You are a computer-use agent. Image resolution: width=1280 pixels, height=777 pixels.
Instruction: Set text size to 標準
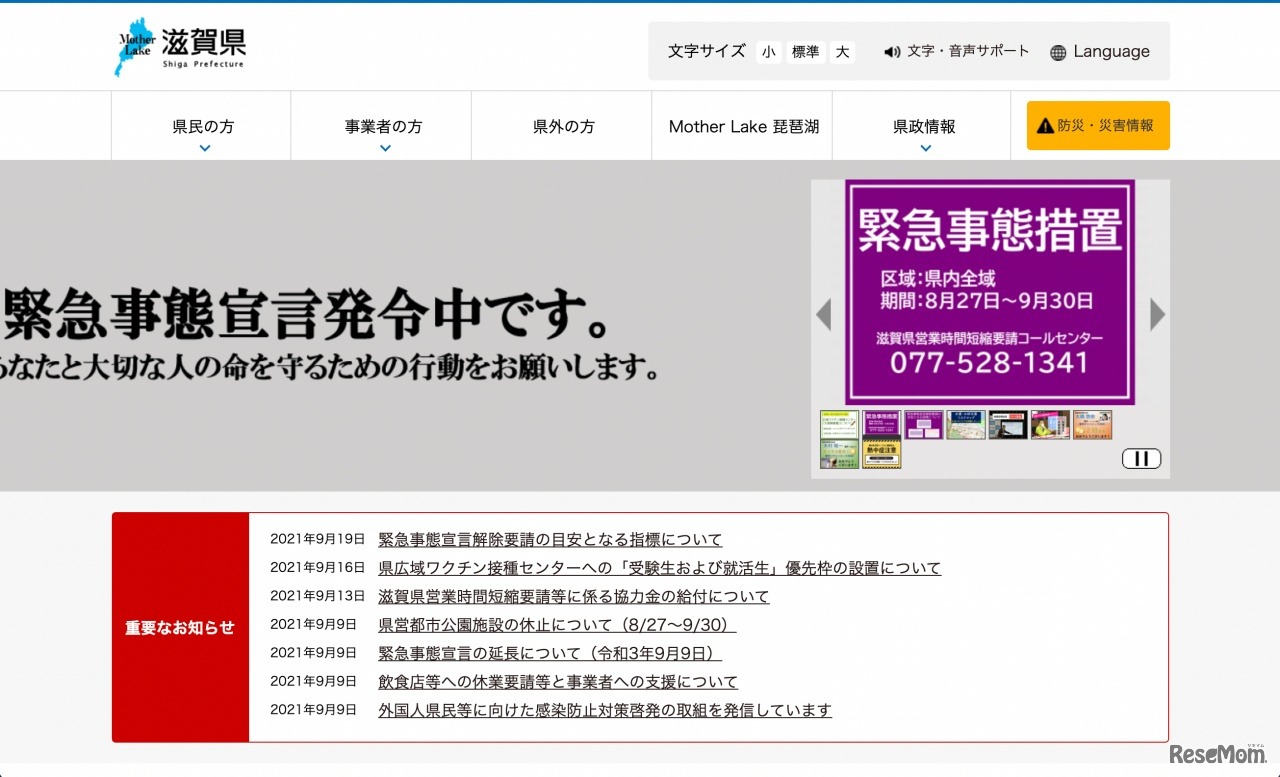[805, 52]
